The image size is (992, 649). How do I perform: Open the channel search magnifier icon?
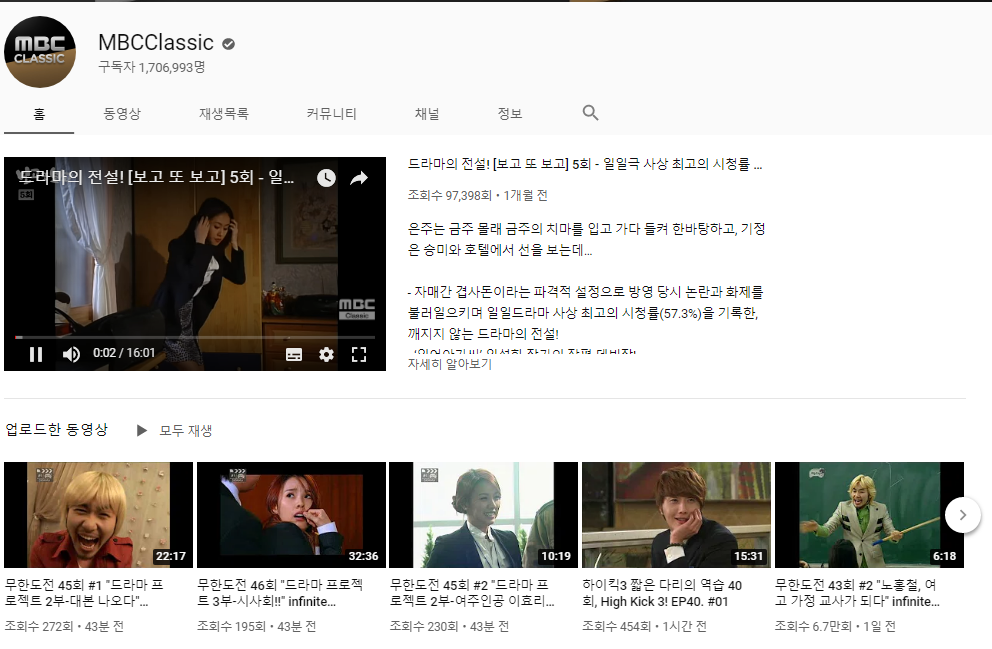(590, 113)
